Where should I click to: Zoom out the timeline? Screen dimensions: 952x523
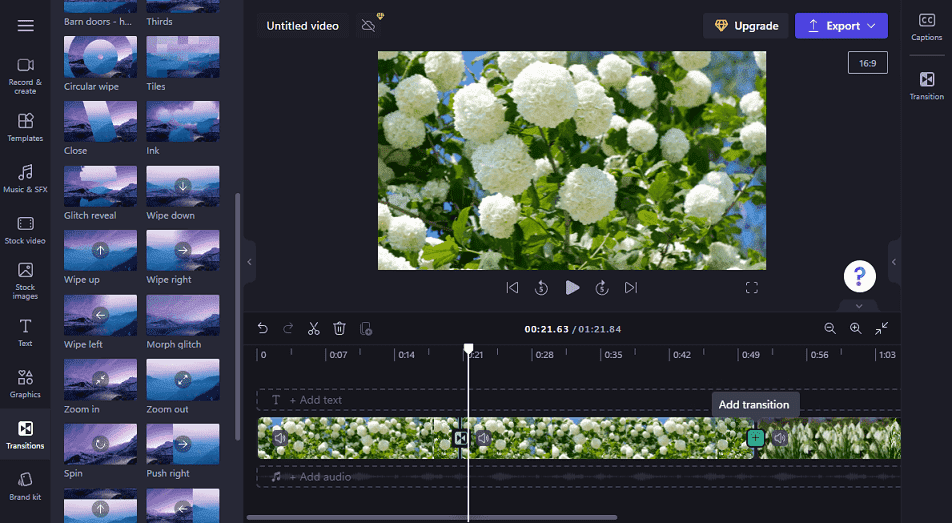(830, 329)
